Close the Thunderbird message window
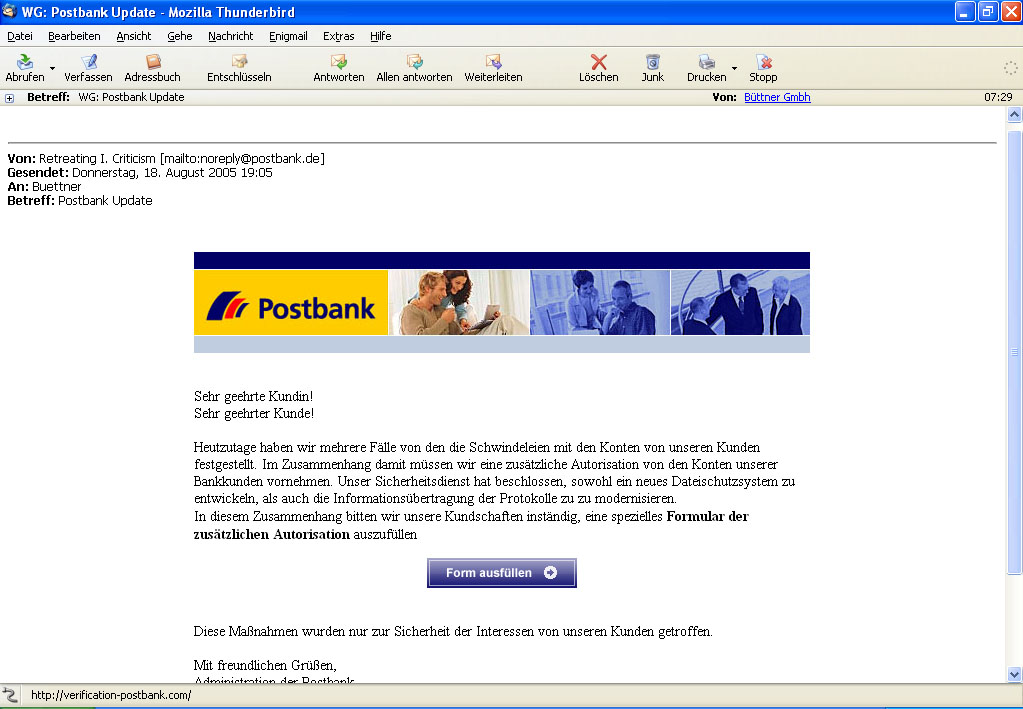This screenshot has width=1023, height=709. point(1011,12)
